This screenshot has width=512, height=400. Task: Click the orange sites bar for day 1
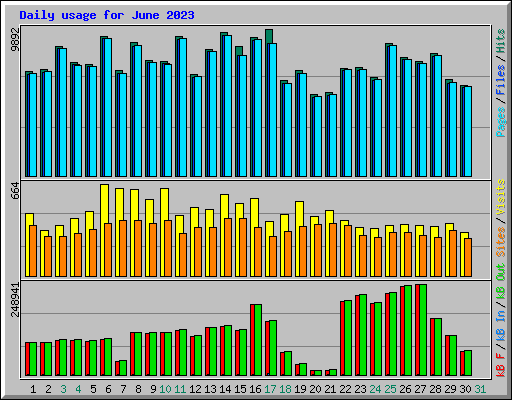33,251
